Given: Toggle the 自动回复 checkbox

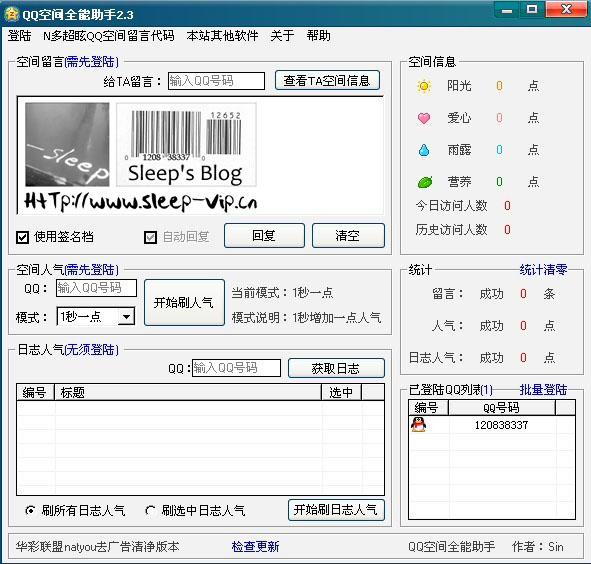Looking at the screenshot, I should [150, 238].
